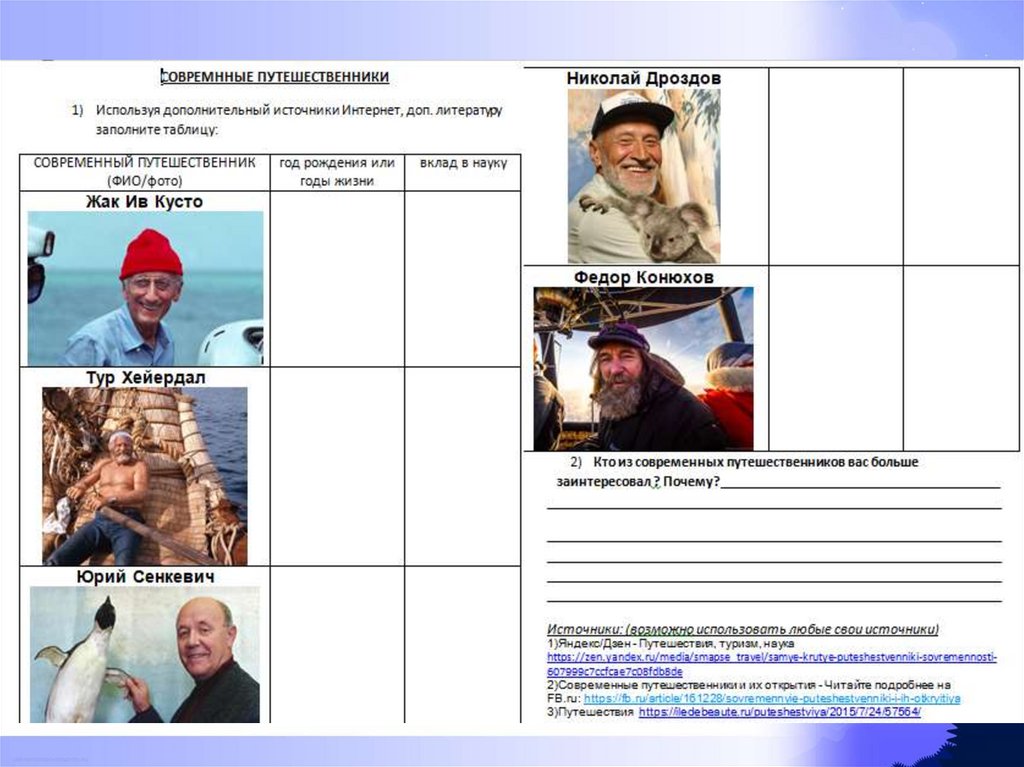Viewport: 1024px width, 767px height.
Task: Click the name 'Федор Конюхов'
Action: (644, 278)
